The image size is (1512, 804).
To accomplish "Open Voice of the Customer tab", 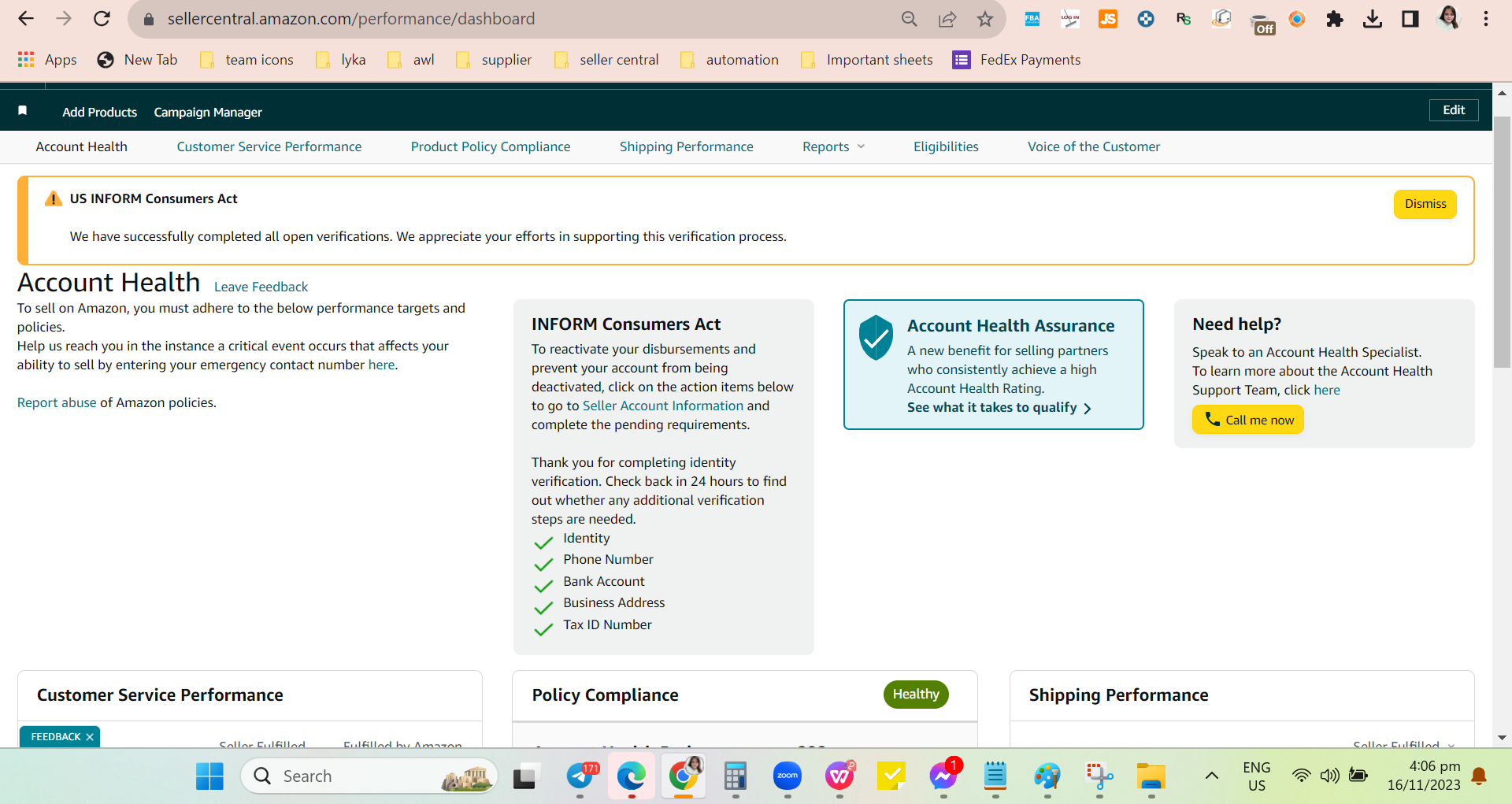I will point(1094,146).
